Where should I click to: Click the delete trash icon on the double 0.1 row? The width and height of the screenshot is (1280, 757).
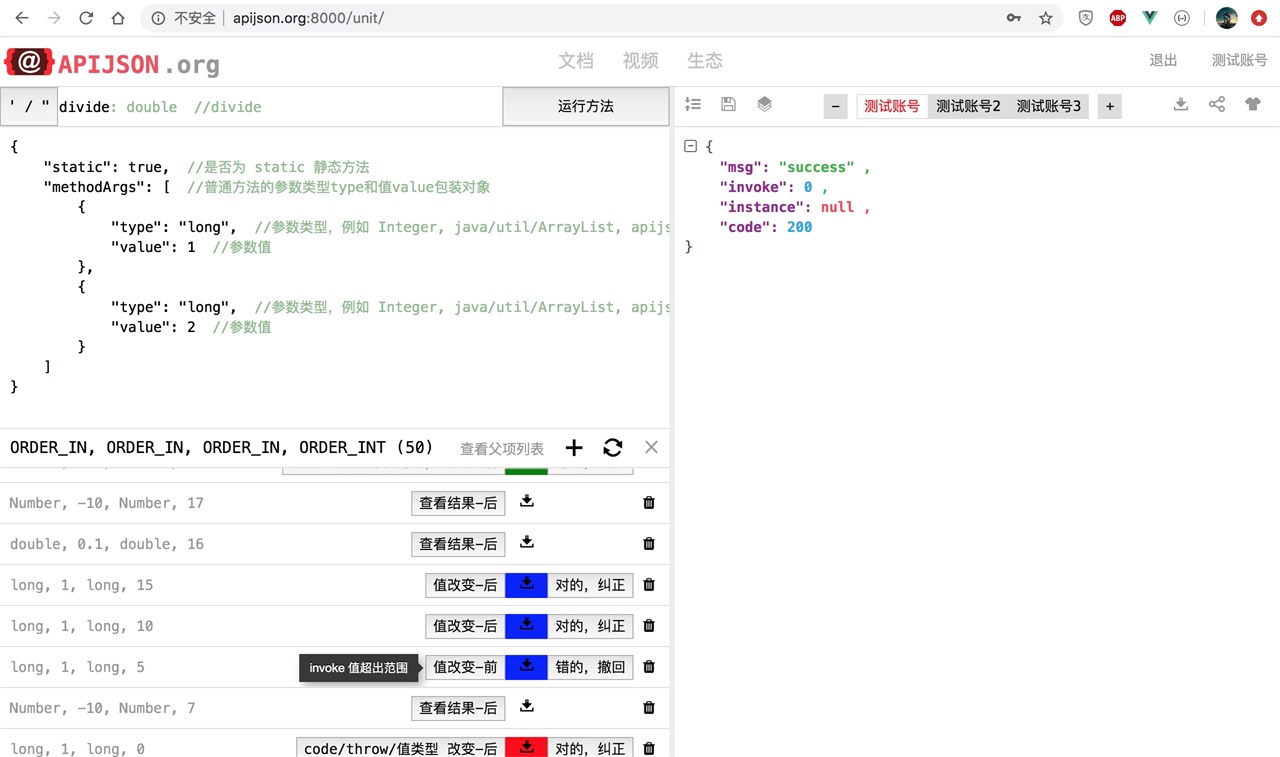[x=648, y=544]
